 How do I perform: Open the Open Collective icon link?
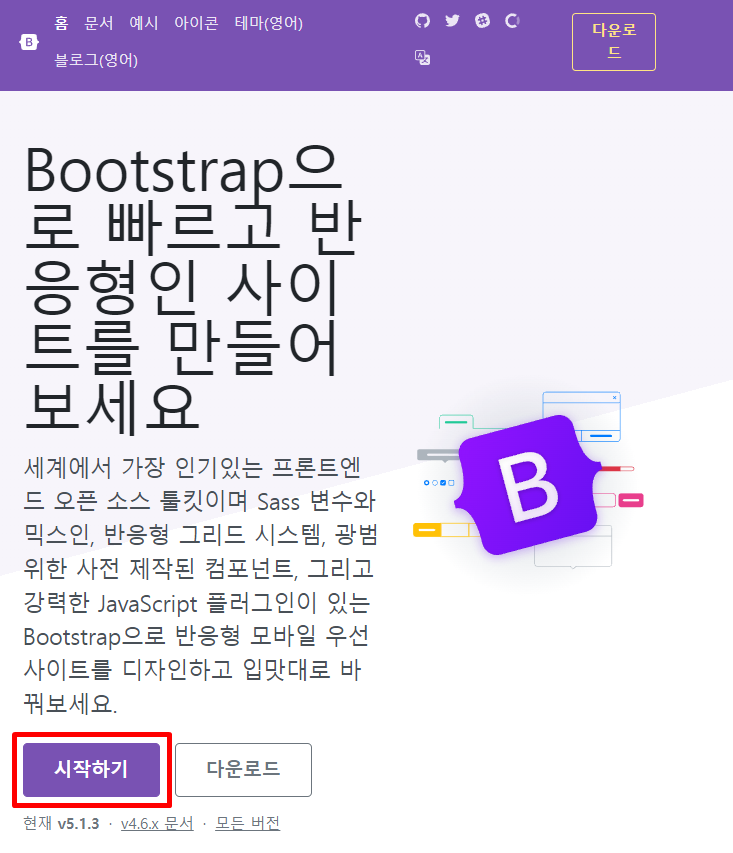[512, 21]
